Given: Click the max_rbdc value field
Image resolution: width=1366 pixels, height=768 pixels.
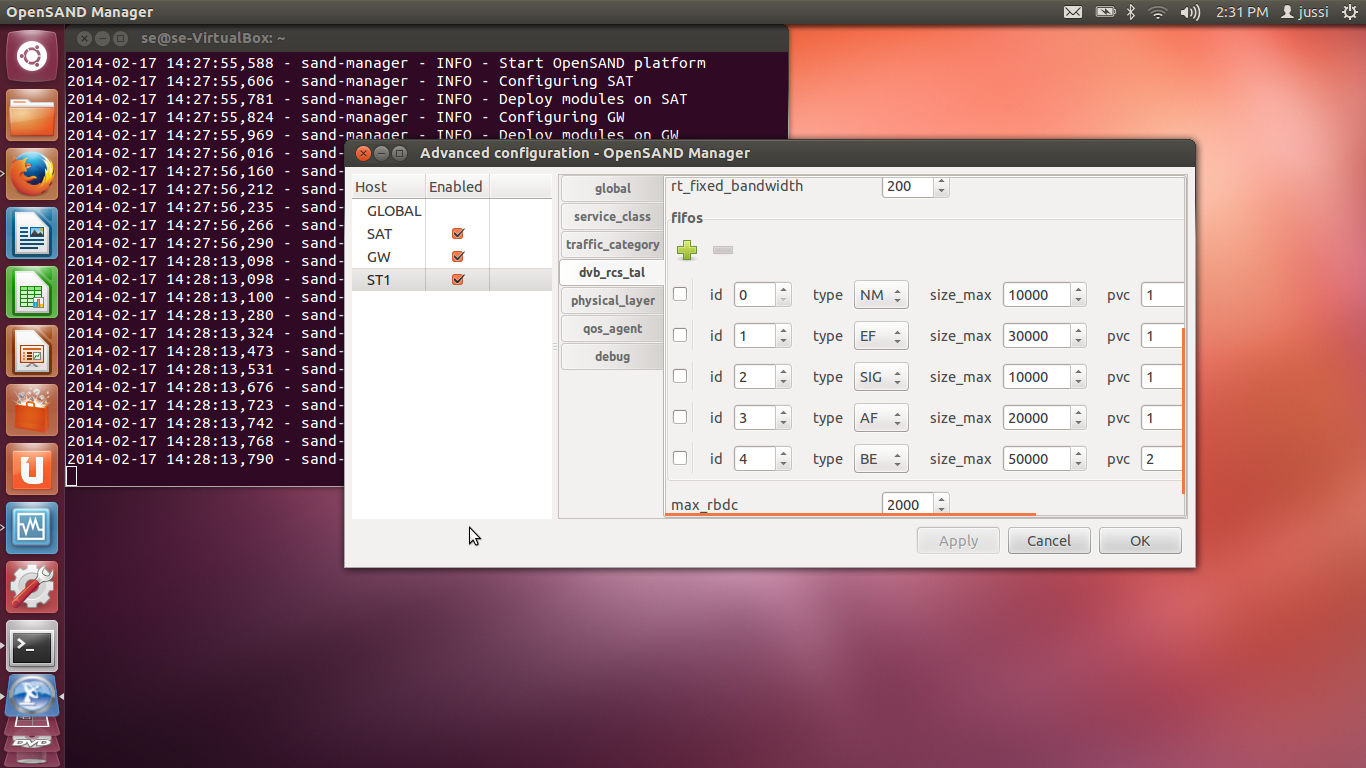Looking at the screenshot, I should pos(907,505).
